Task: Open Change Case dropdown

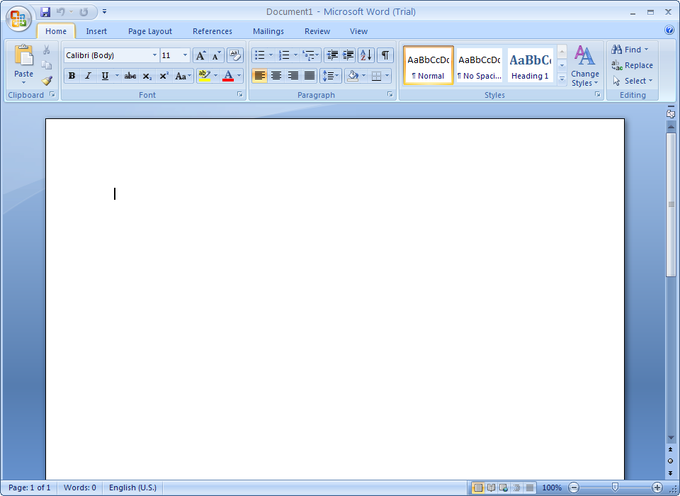Action: click(183, 76)
